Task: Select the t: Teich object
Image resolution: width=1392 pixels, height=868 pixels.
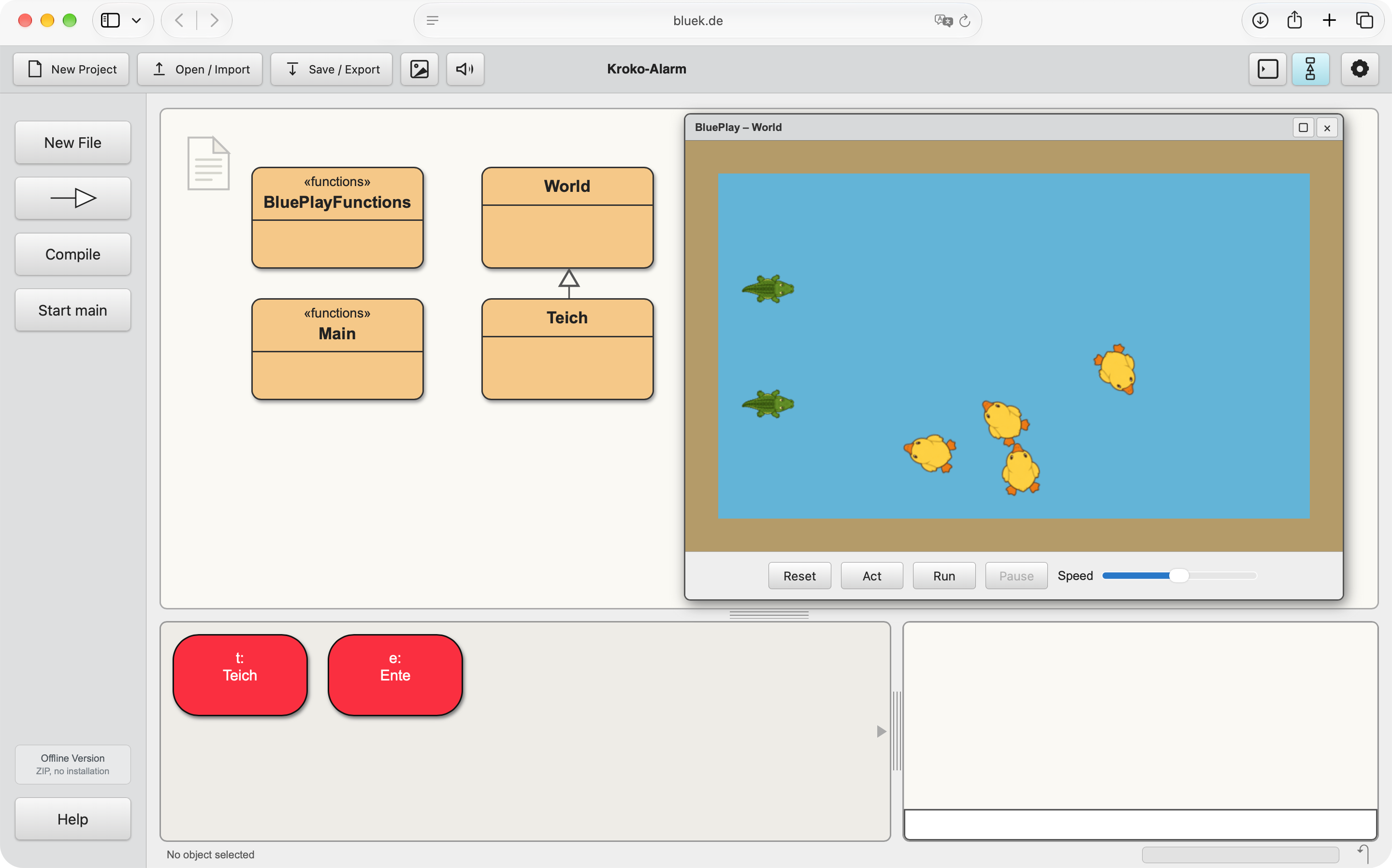Action: pos(240,675)
